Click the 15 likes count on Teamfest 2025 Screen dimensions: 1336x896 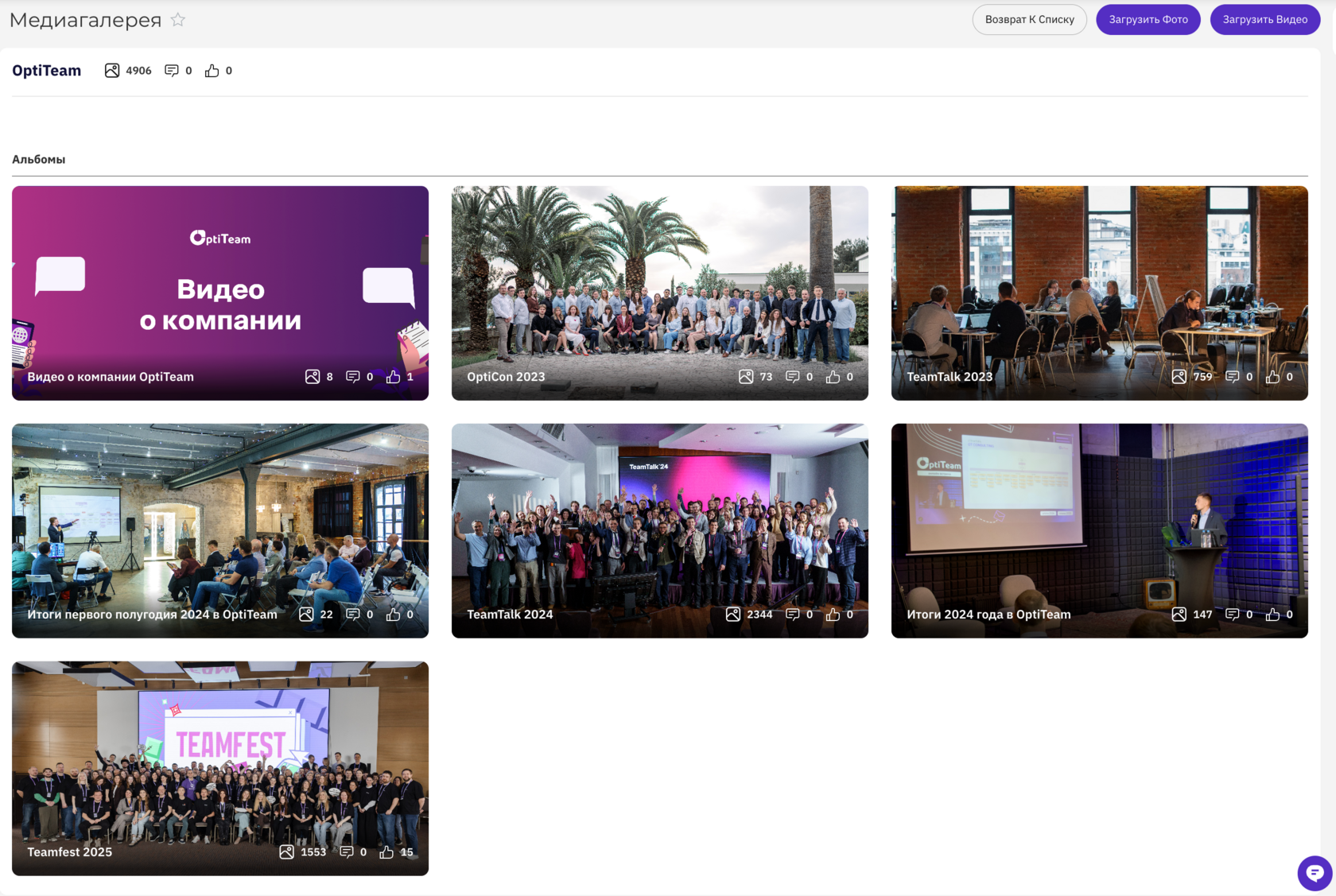pos(406,852)
